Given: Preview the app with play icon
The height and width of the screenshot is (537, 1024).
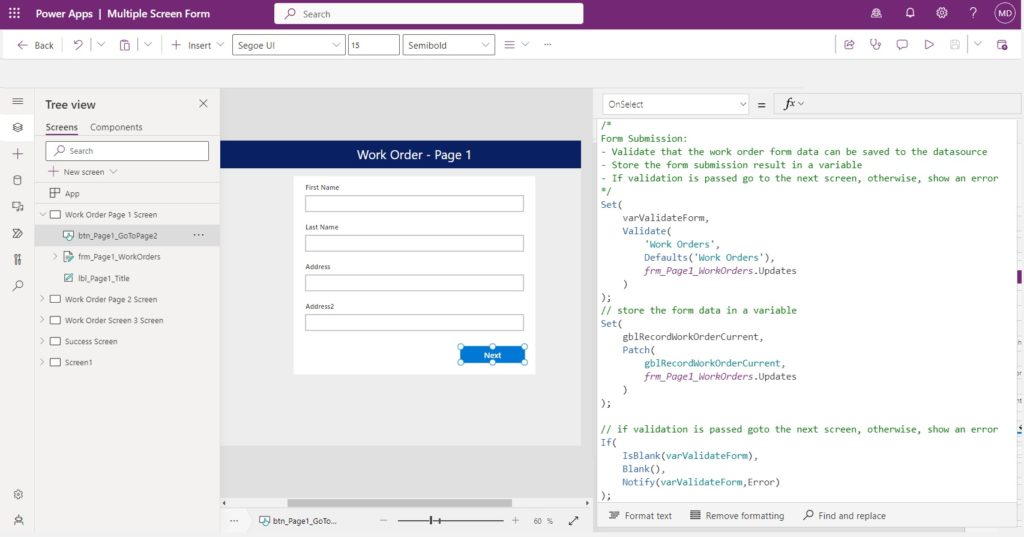Looking at the screenshot, I should coord(929,44).
